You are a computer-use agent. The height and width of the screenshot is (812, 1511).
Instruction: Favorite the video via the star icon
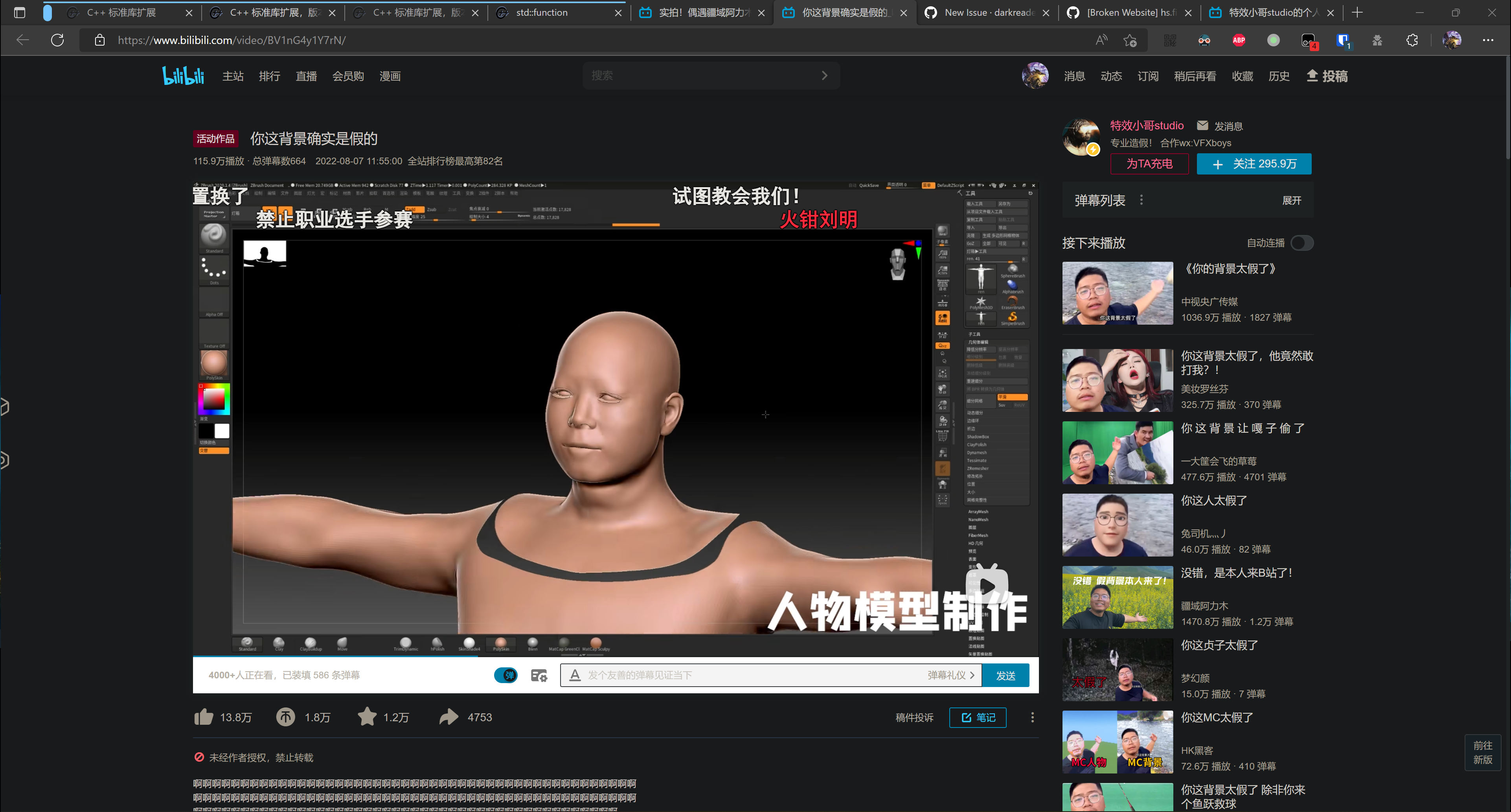(x=367, y=716)
